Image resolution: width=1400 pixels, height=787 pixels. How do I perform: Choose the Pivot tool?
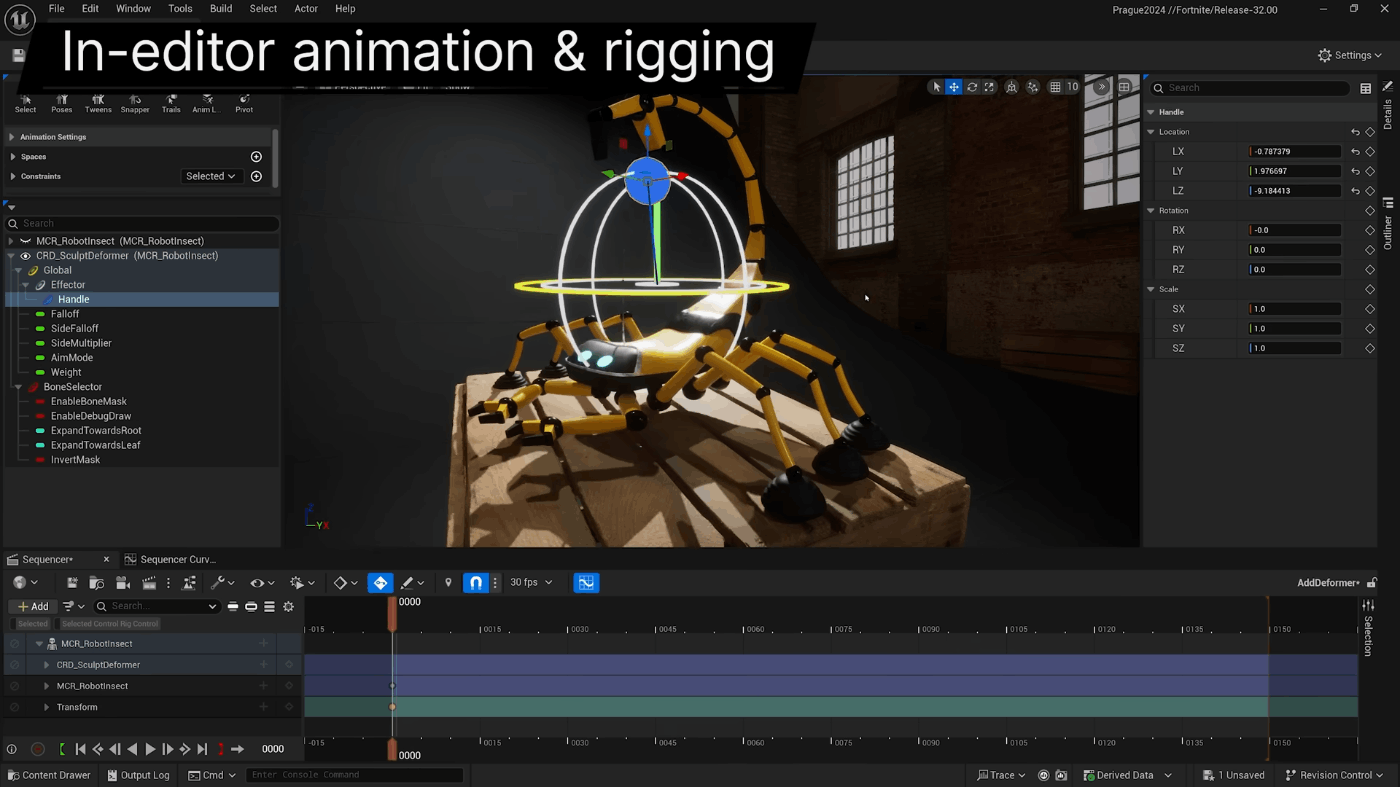(x=243, y=104)
